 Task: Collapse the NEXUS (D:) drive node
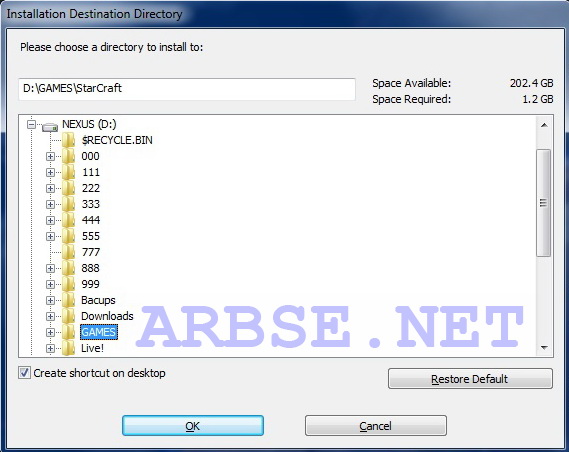[x=32, y=124]
